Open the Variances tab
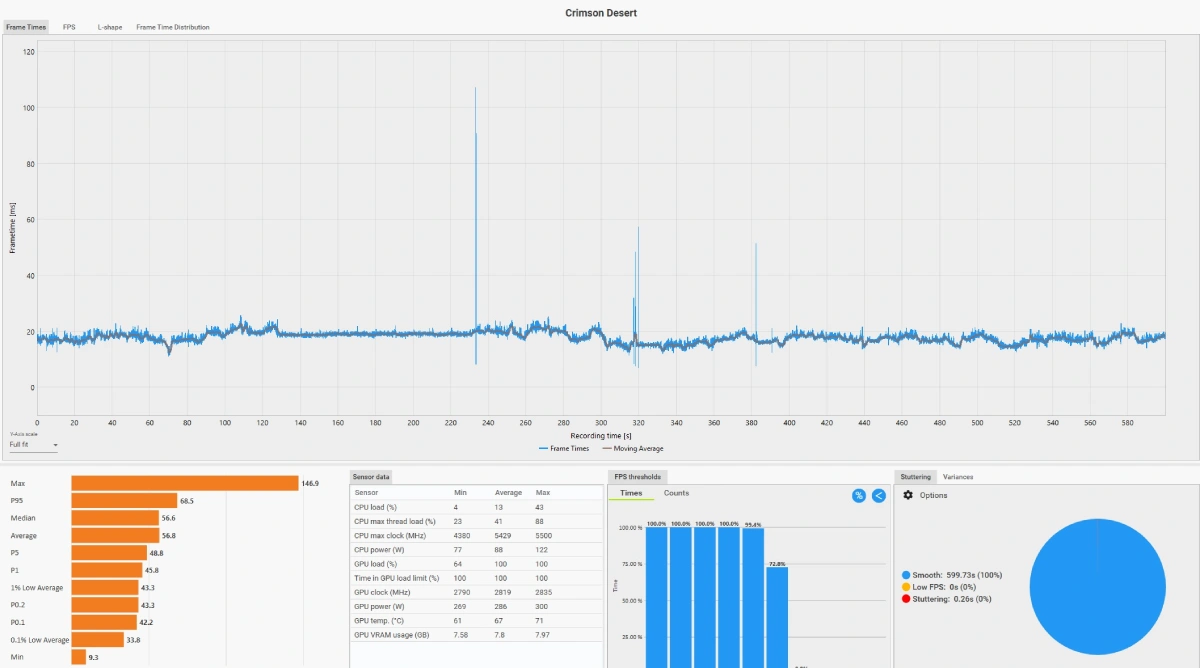Viewport: 1200px width, 668px height. tap(958, 477)
